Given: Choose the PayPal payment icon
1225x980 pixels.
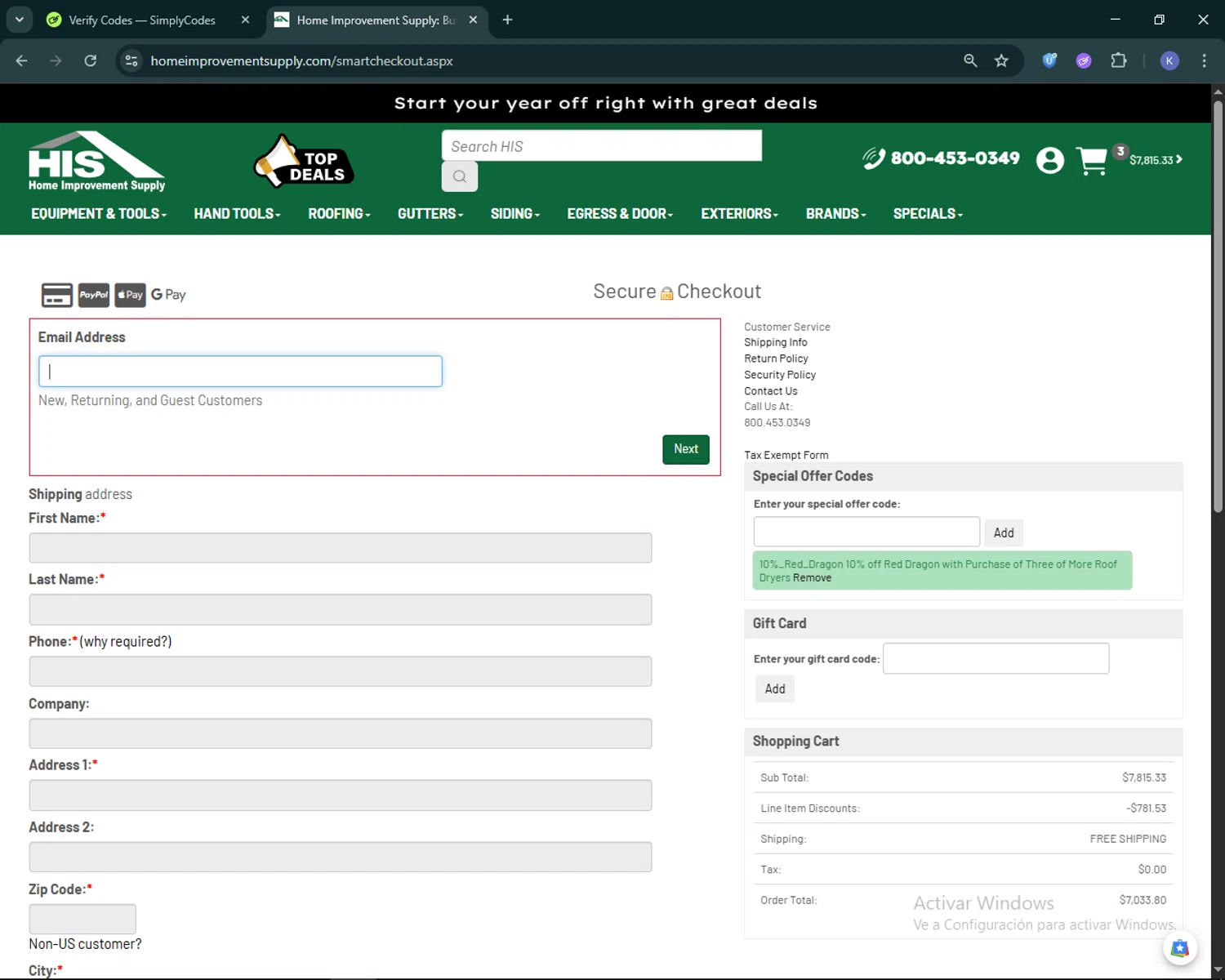Looking at the screenshot, I should click(x=94, y=295).
